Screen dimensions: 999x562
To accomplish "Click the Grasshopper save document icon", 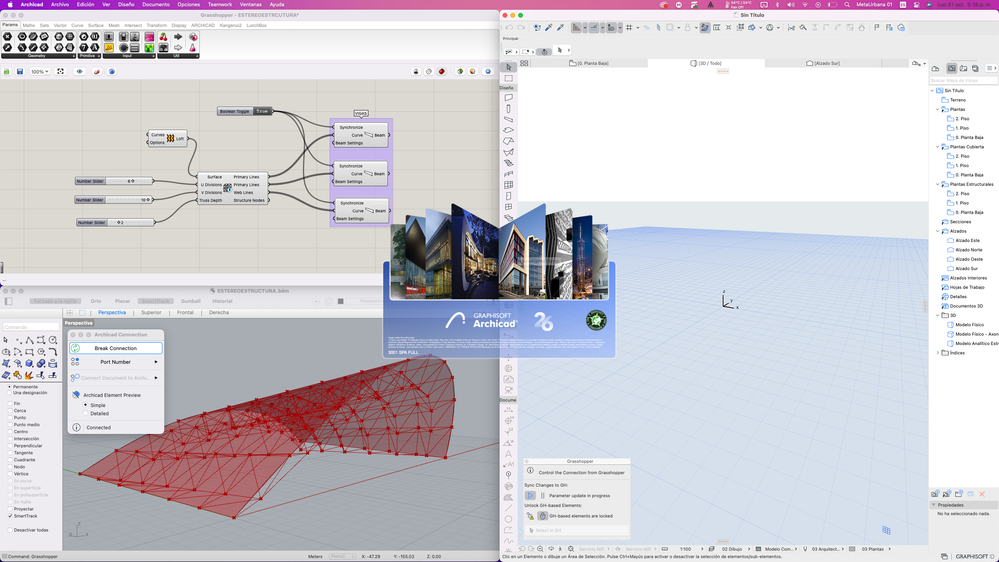I will coord(20,72).
